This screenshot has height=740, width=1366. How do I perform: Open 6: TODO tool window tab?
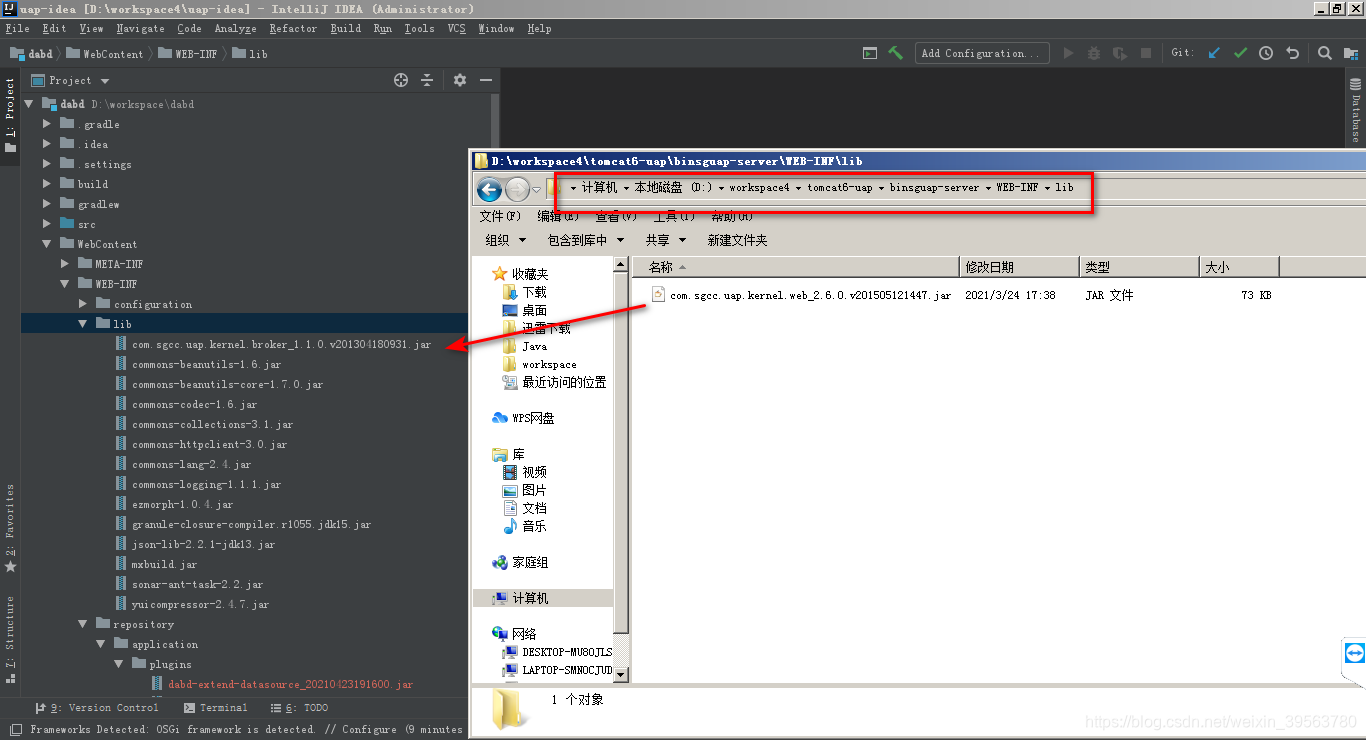tap(298, 707)
